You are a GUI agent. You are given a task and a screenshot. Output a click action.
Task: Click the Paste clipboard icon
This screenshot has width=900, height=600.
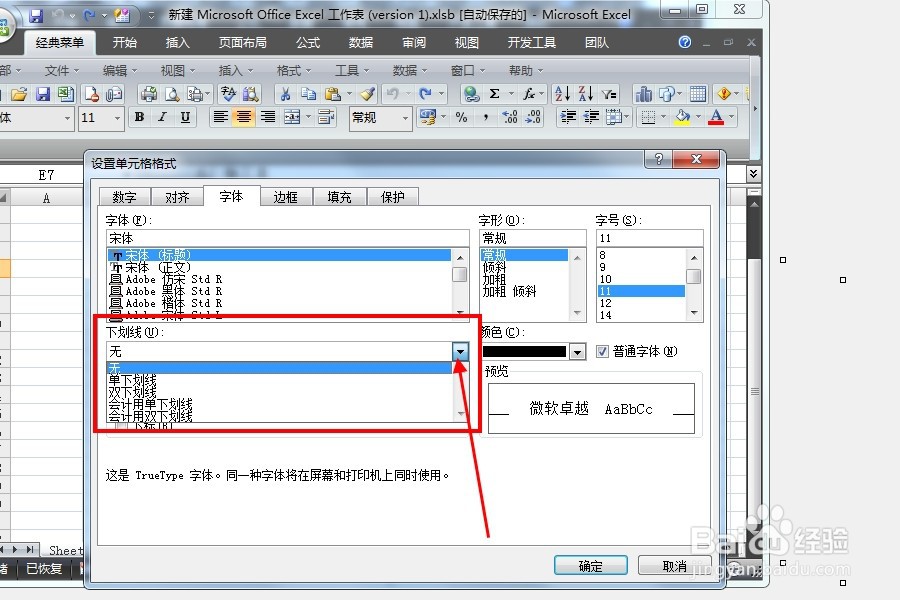pos(332,94)
